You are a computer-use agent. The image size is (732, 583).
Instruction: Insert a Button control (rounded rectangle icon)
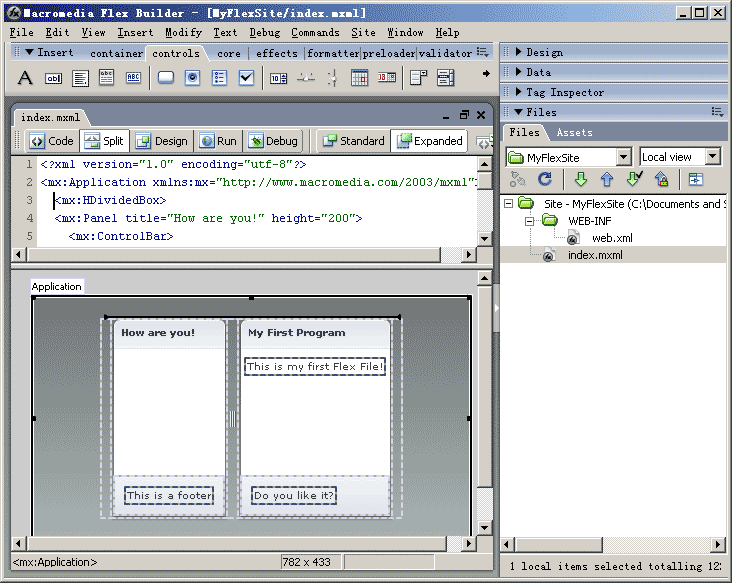[166, 77]
